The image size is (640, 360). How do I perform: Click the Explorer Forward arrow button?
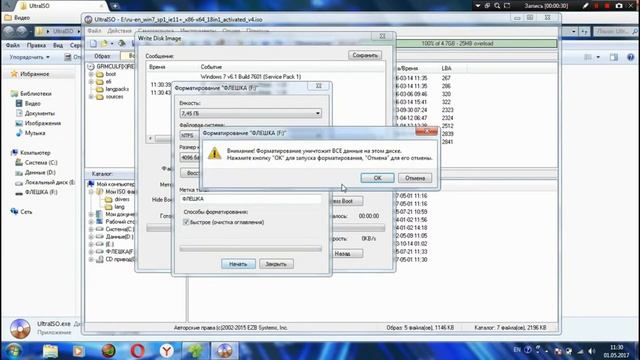pos(22,31)
